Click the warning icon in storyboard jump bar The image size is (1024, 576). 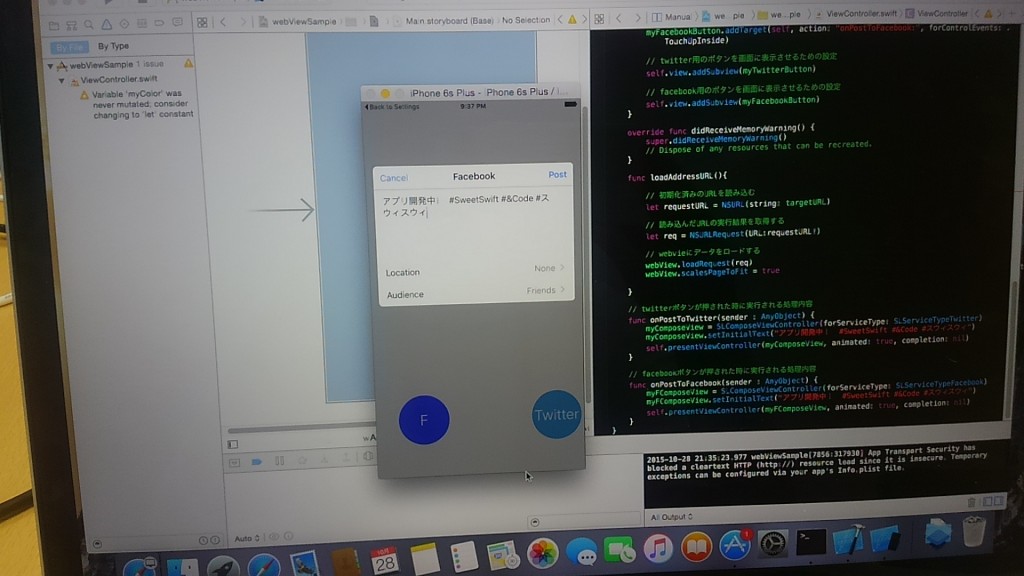[x=572, y=20]
